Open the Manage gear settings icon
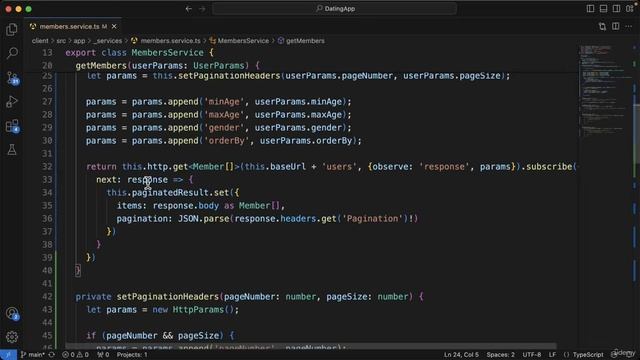 click(x=12, y=337)
